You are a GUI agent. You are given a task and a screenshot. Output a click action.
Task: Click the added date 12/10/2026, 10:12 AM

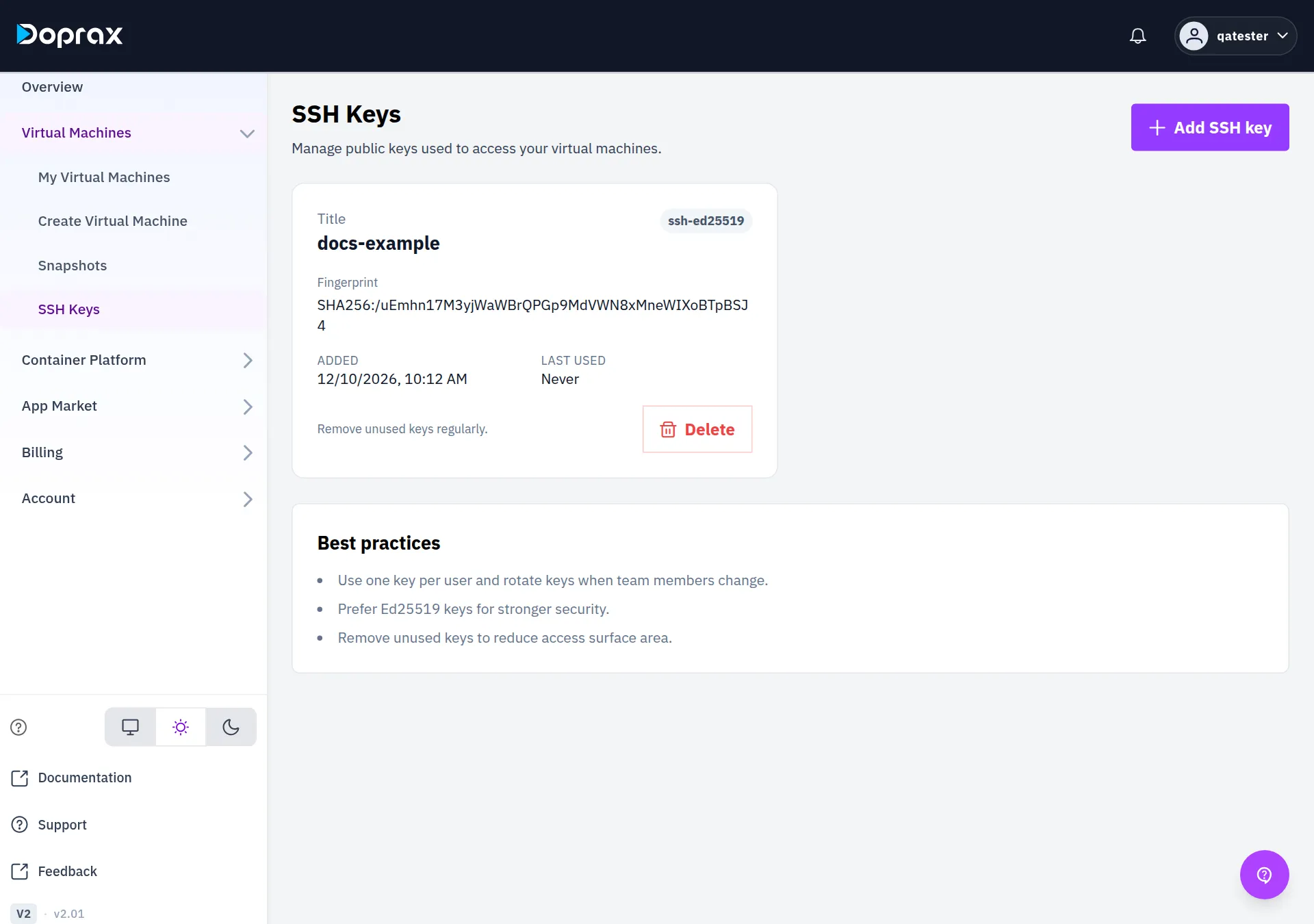pos(392,379)
